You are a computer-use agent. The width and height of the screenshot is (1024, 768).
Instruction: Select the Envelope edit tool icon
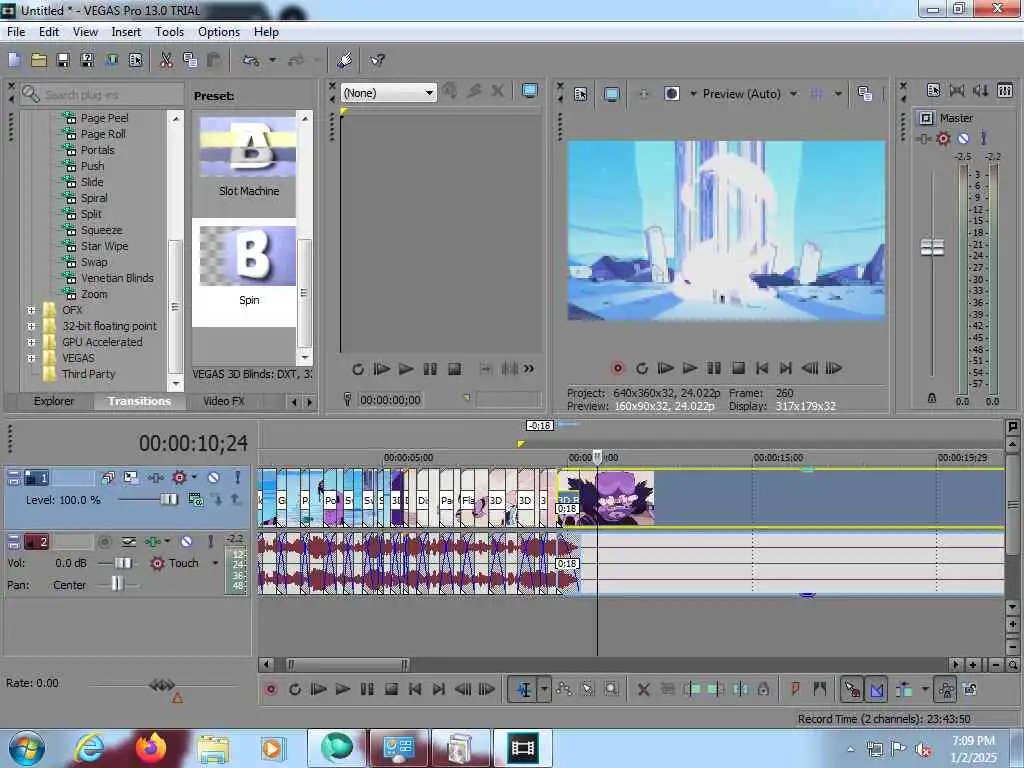564,689
